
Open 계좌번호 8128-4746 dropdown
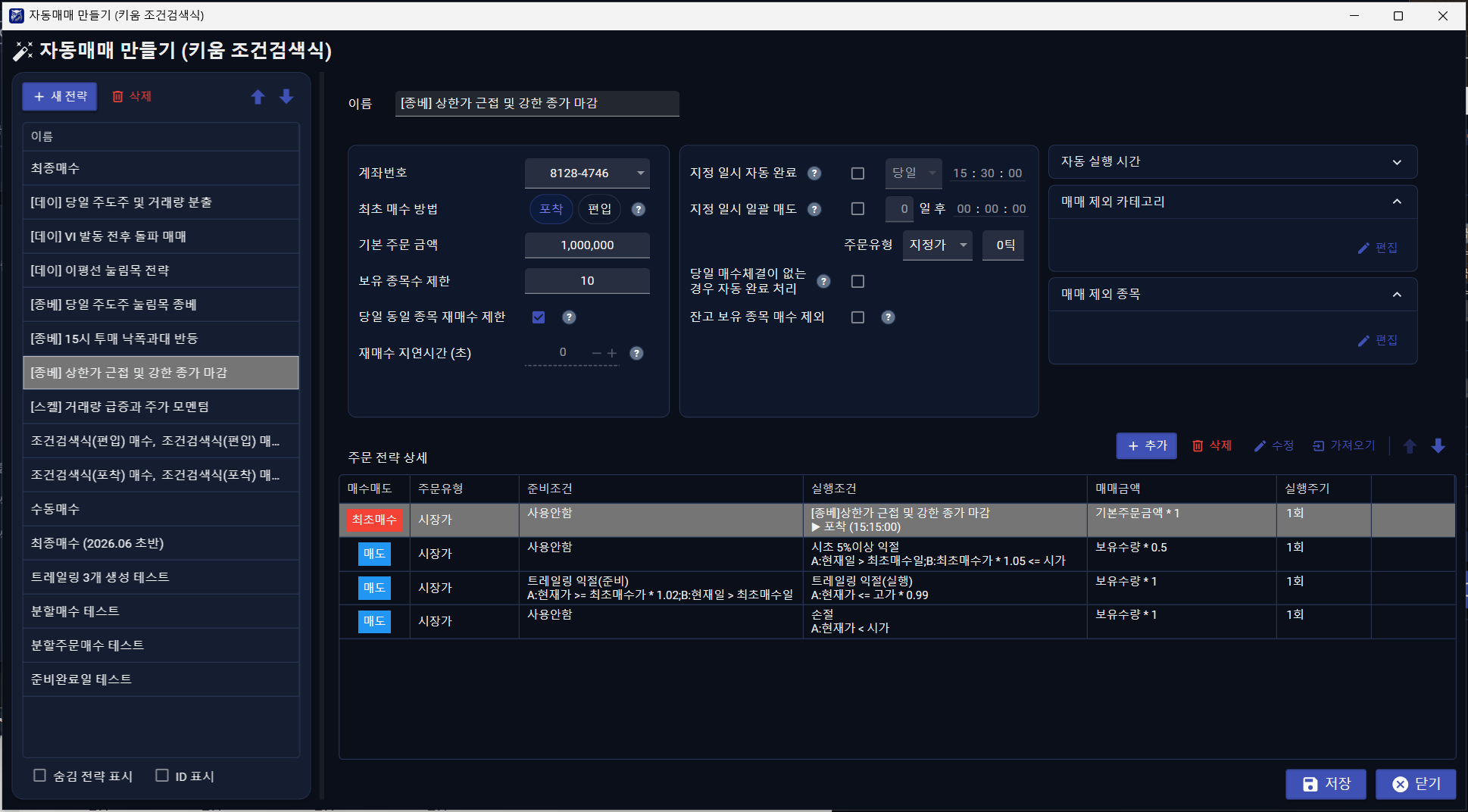click(x=587, y=173)
